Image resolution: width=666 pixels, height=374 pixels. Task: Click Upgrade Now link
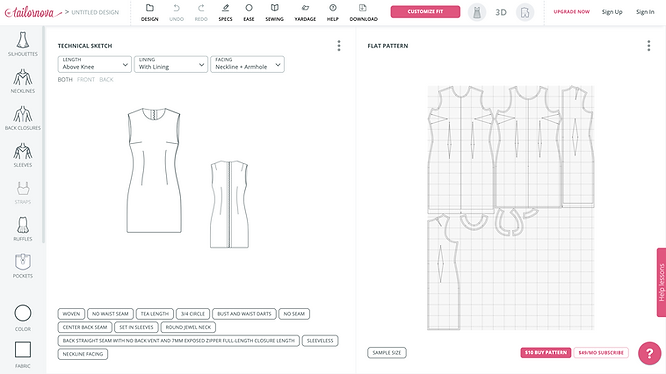click(571, 12)
